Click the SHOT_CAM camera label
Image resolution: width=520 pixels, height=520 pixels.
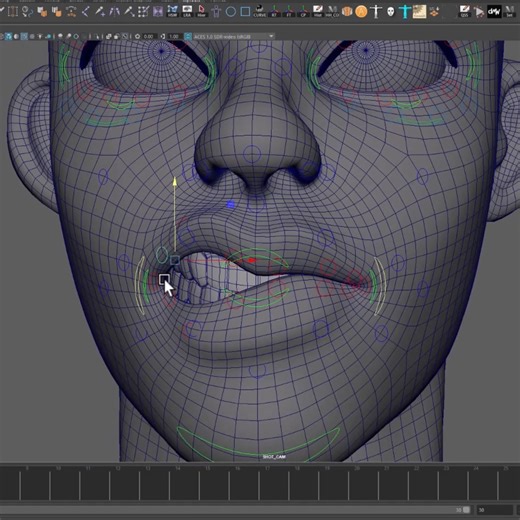[274, 456]
